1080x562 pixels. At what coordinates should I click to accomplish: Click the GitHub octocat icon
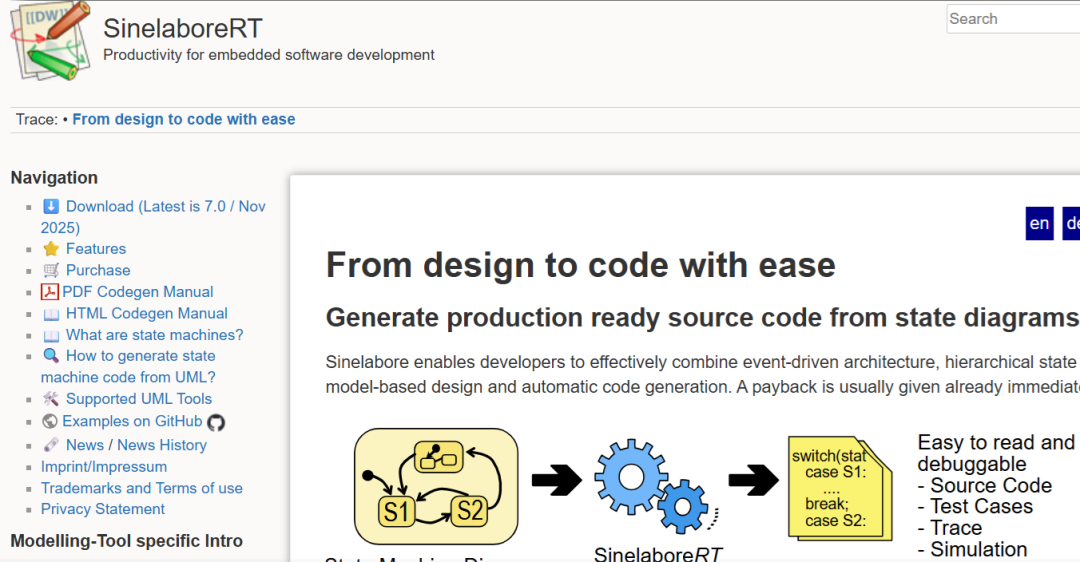(x=216, y=422)
